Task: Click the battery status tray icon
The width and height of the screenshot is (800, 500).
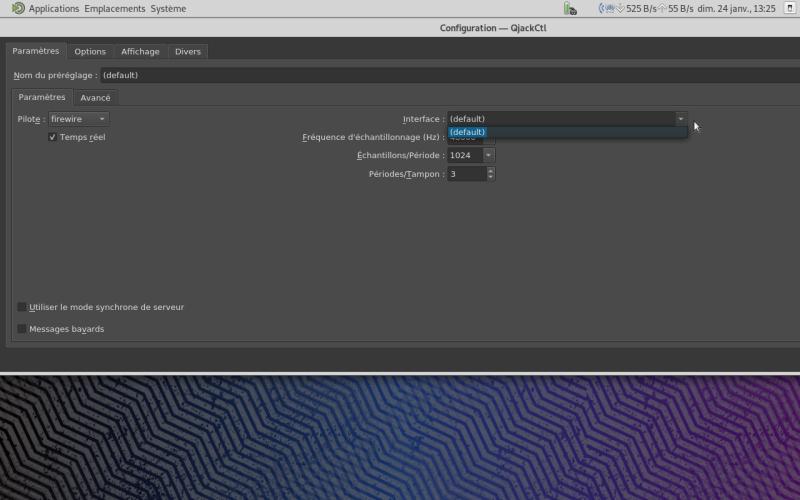Action: [x=570, y=9]
